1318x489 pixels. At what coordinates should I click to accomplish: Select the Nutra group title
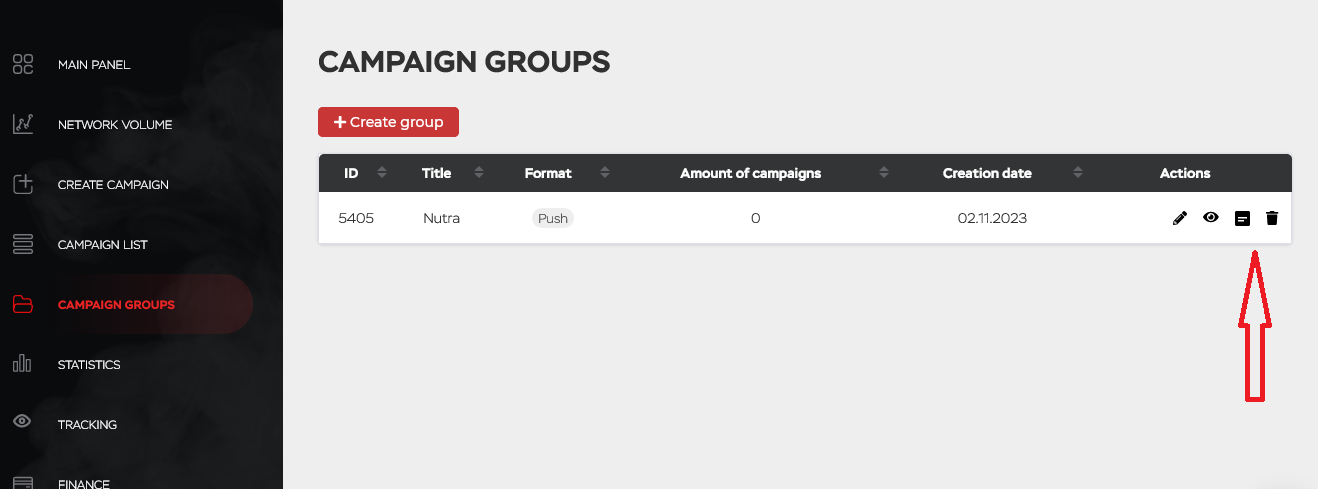441,218
